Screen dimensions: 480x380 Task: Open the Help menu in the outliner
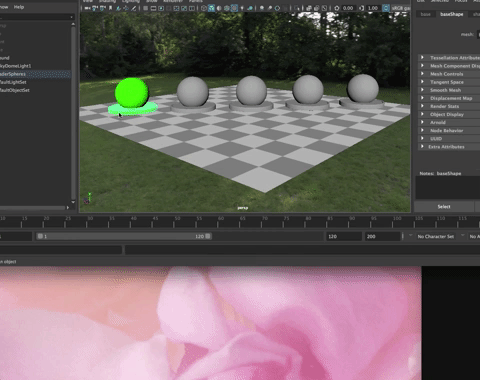pos(19,7)
